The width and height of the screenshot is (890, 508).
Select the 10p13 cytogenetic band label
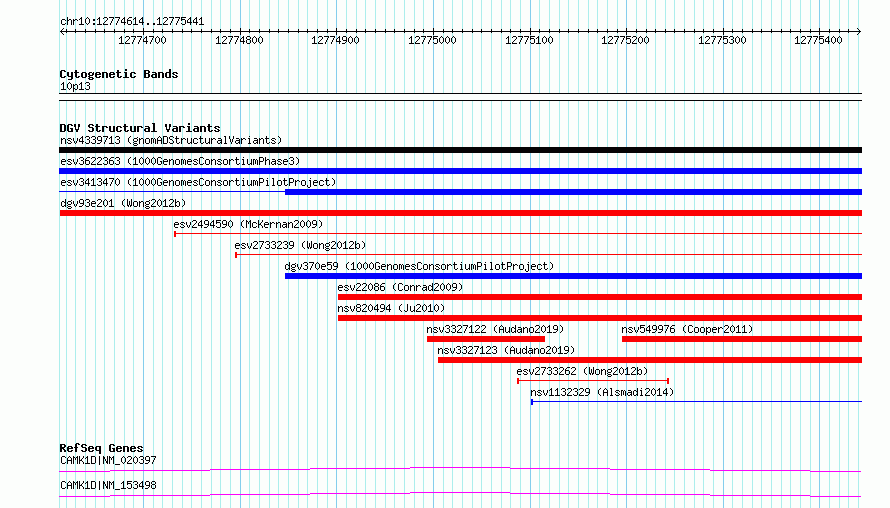click(75, 86)
